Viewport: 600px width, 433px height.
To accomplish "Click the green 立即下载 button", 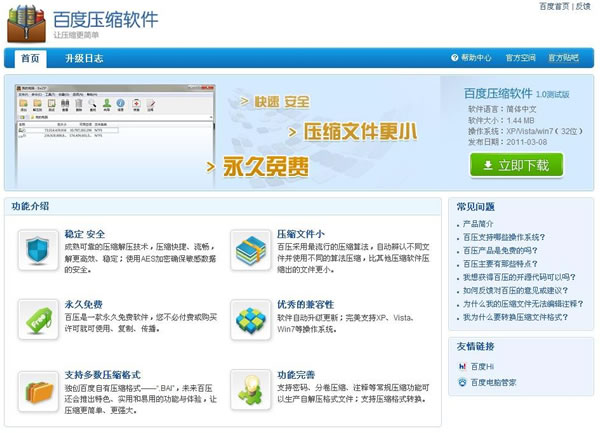I will (516, 165).
